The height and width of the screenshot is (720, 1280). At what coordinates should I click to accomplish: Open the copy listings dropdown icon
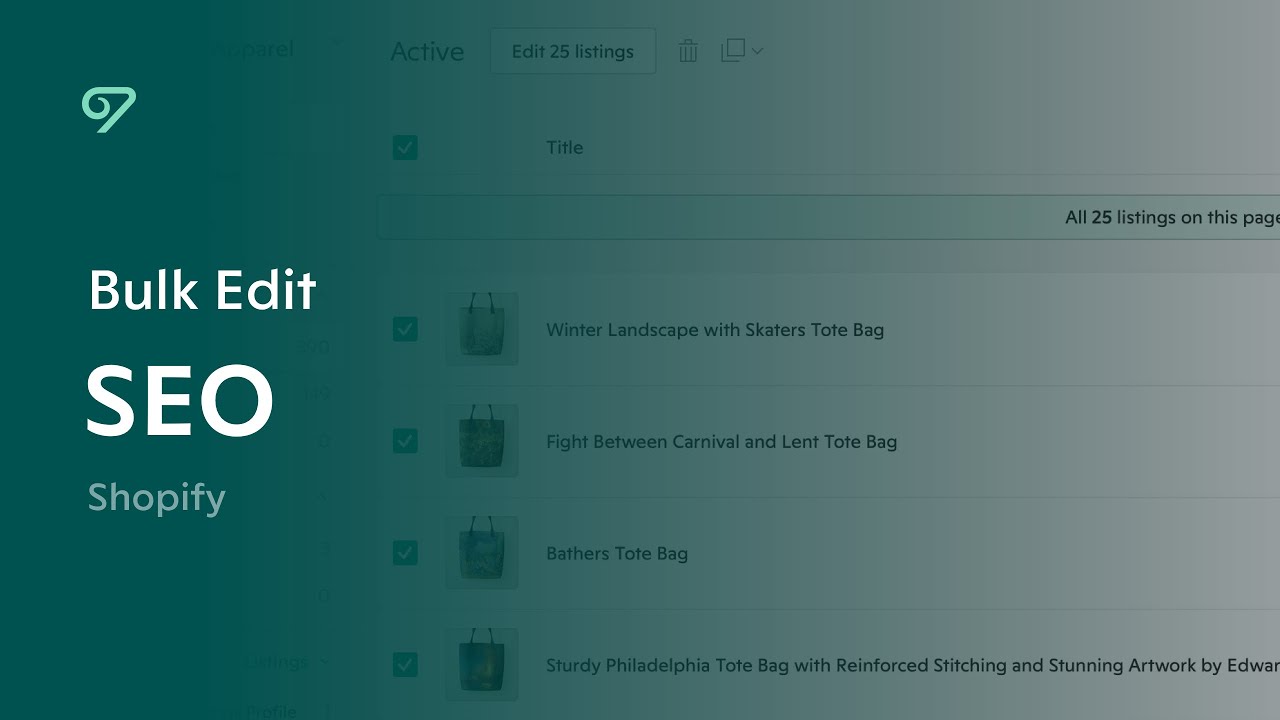pyautogui.click(x=742, y=51)
